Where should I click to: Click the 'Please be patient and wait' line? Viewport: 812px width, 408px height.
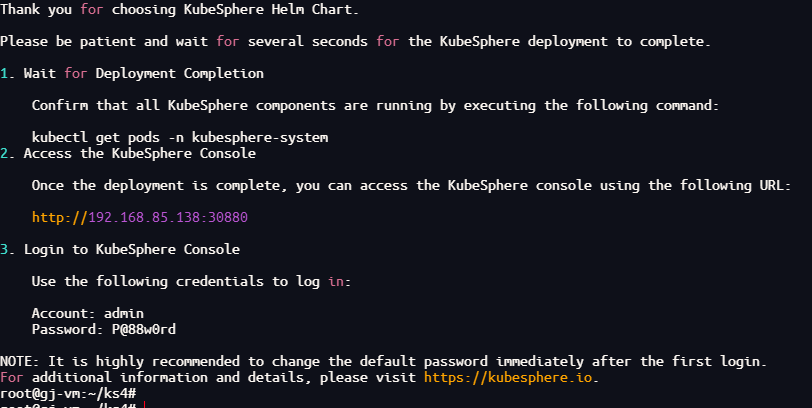[x=356, y=41]
